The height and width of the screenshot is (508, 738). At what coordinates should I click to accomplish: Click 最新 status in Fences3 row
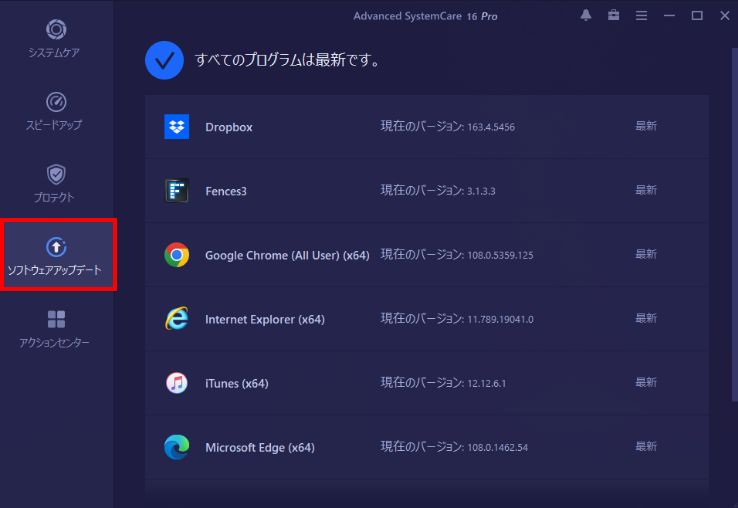646,190
